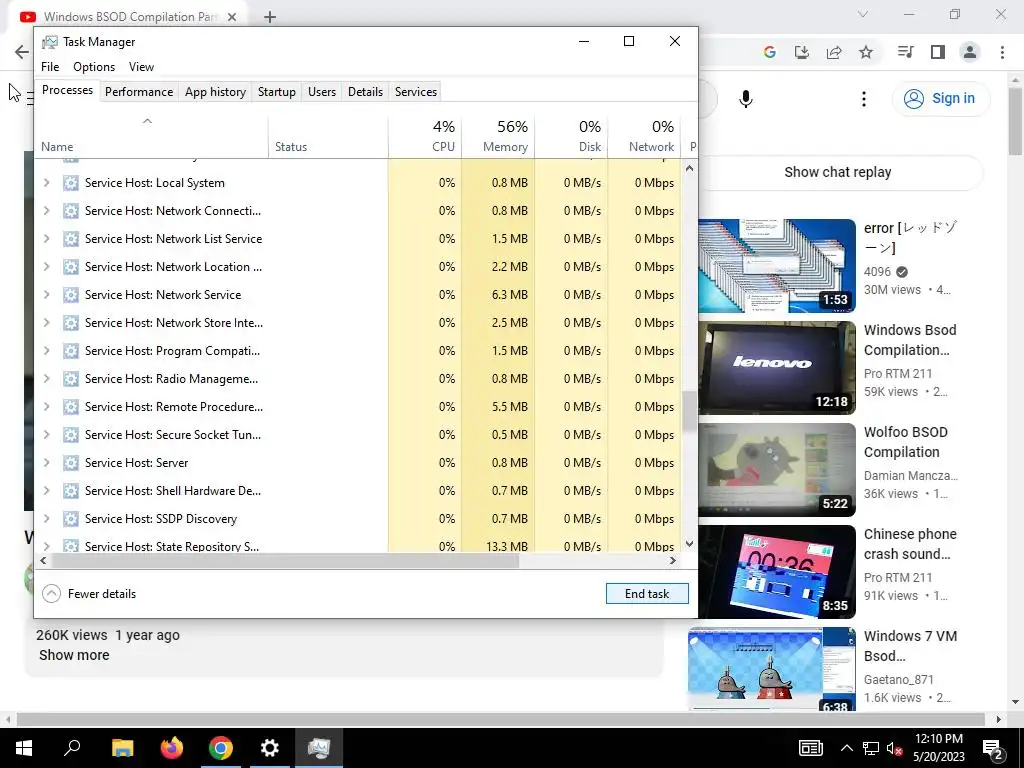The width and height of the screenshot is (1024, 768).
Task: Click the YouTube Sign in button
Action: 940,99
